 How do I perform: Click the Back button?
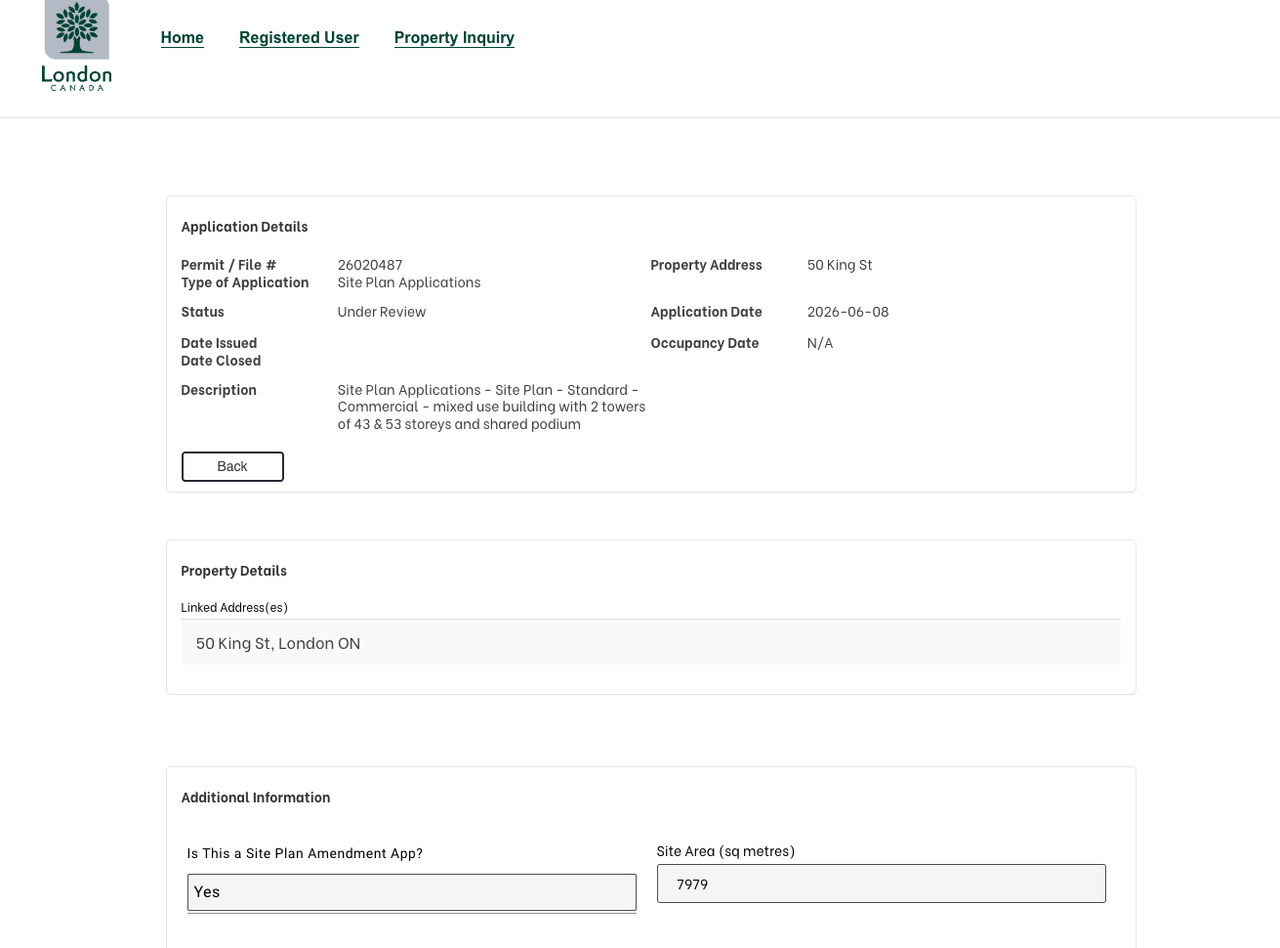tap(233, 467)
